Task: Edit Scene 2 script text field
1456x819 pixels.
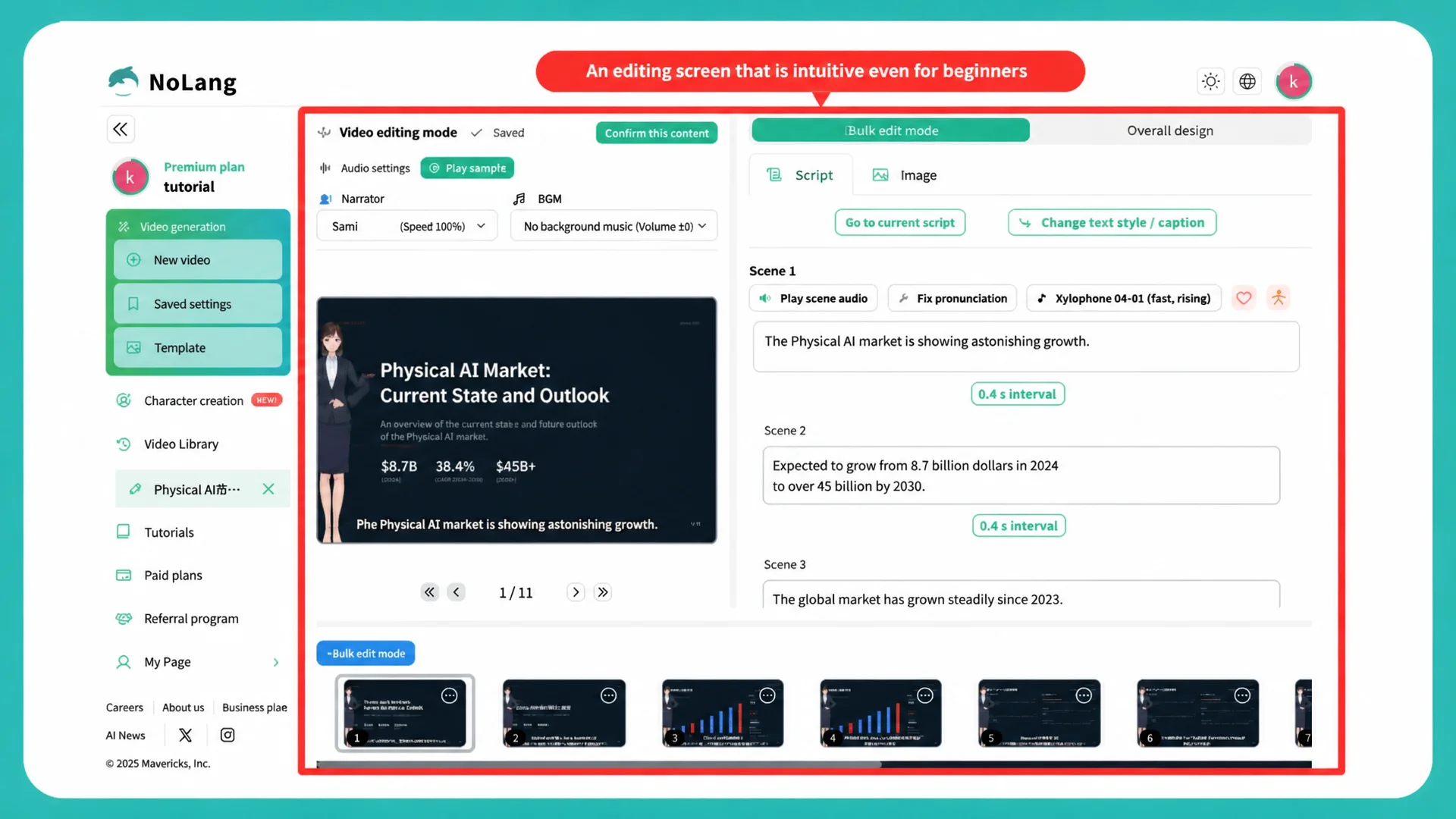Action: coord(1021,475)
